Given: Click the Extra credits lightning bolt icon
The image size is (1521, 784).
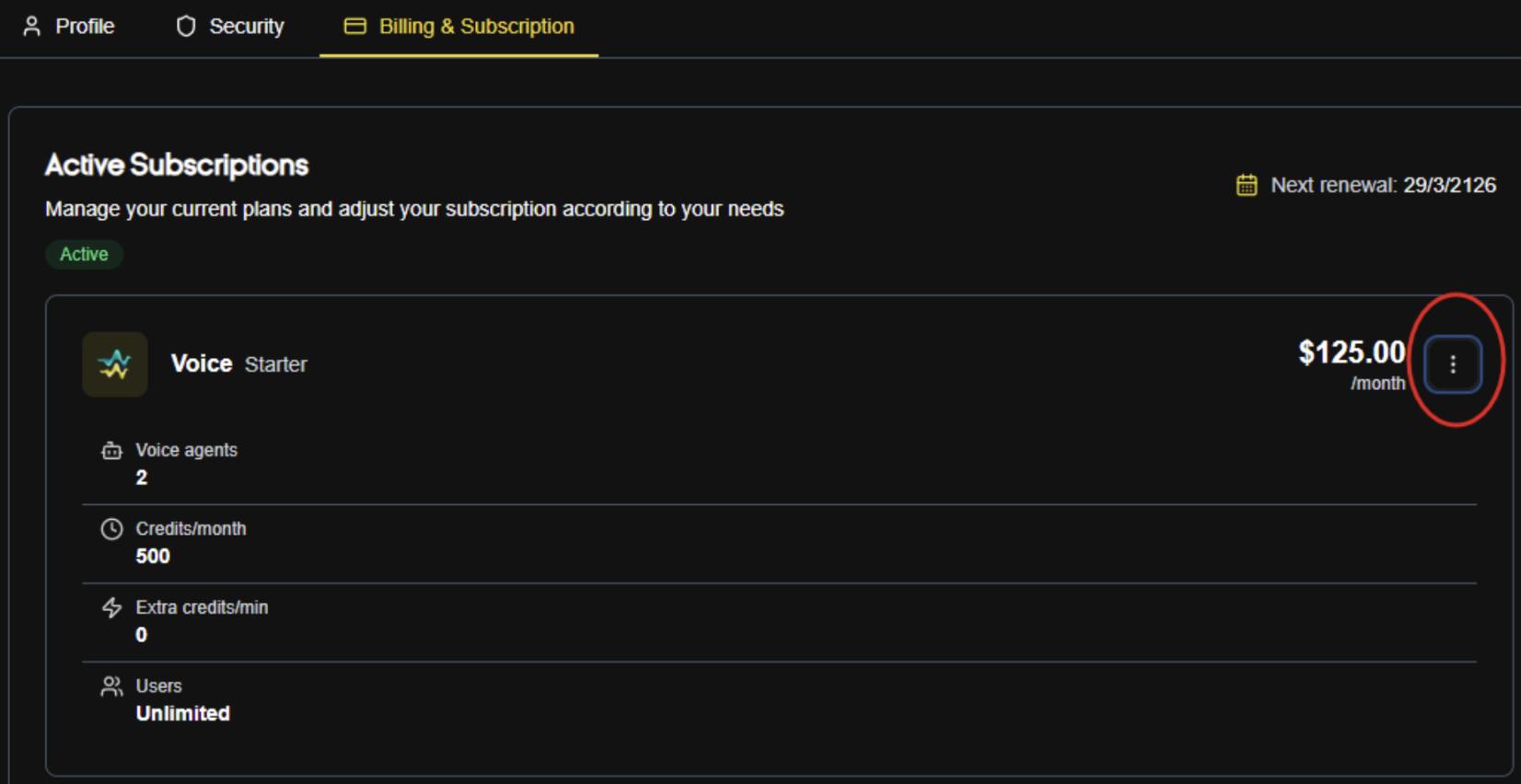Looking at the screenshot, I should click(x=111, y=607).
